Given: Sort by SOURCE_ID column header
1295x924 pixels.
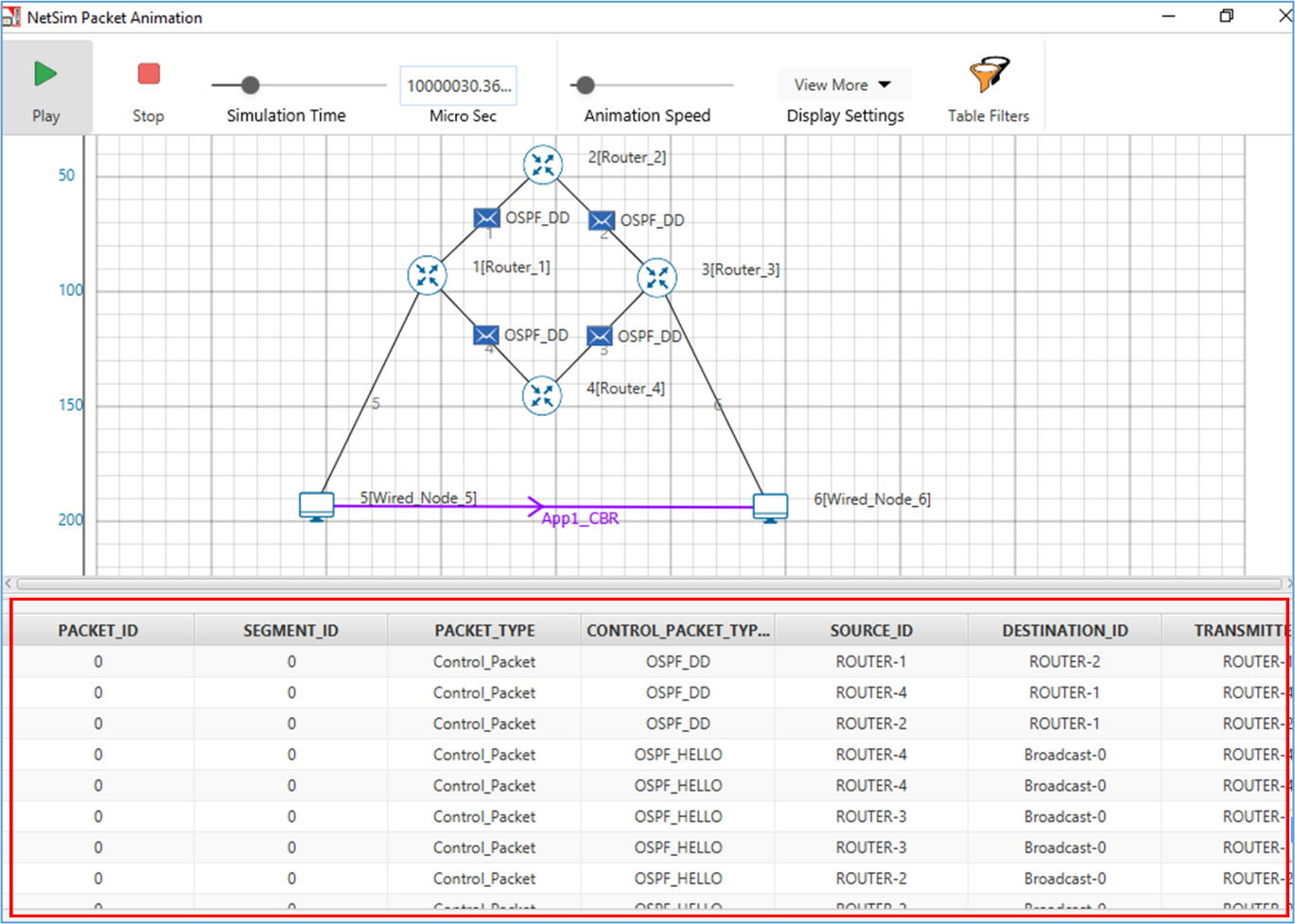Looking at the screenshot, I should [871, 631].
